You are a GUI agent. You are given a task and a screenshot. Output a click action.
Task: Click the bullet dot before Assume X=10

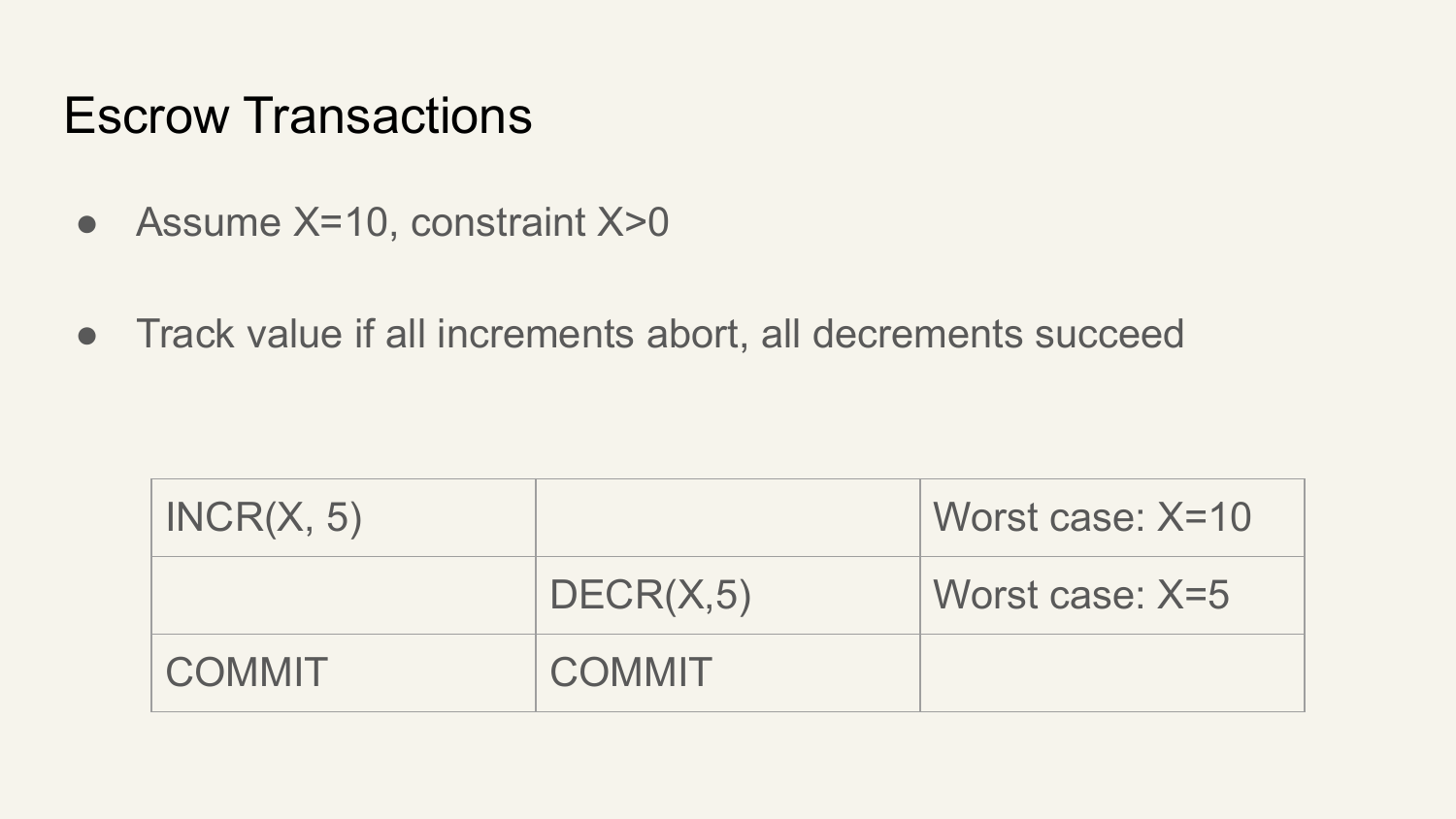click(87, 224)
